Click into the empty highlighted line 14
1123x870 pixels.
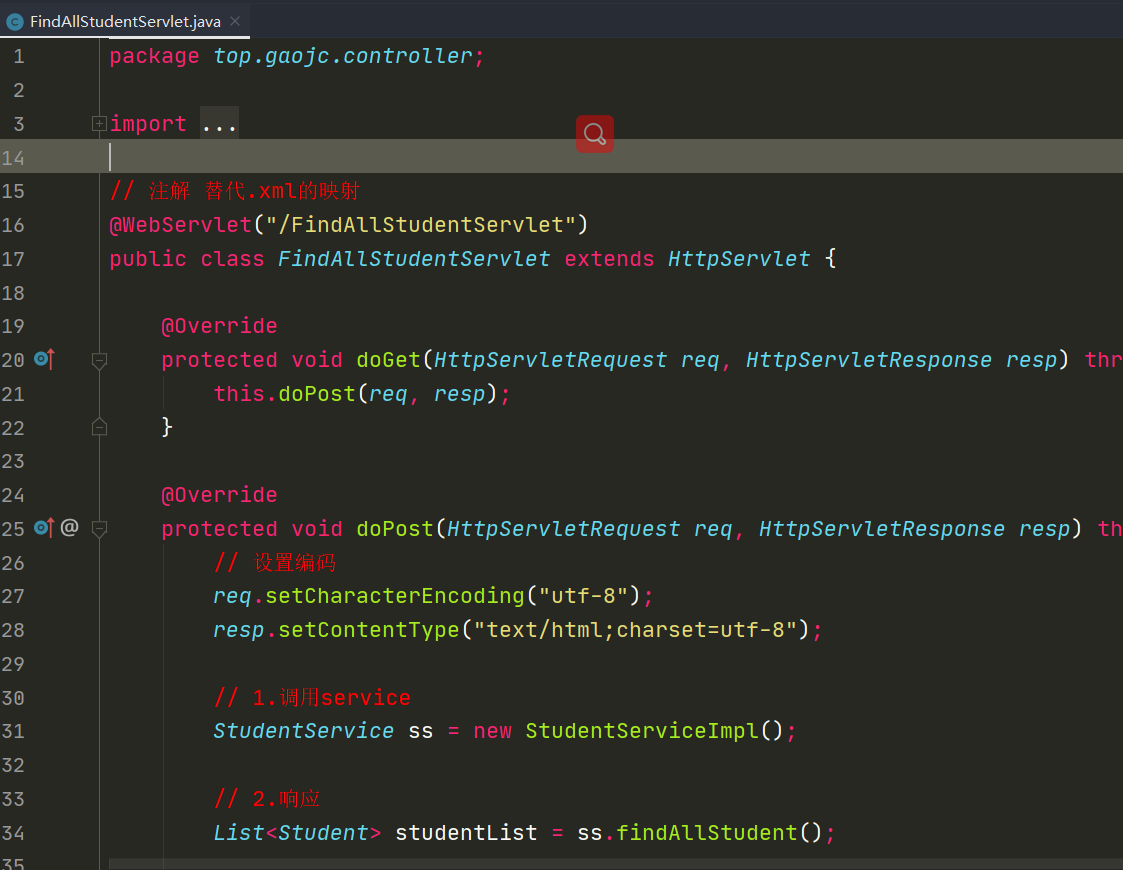pyautogui.click(x=300, y=157)
